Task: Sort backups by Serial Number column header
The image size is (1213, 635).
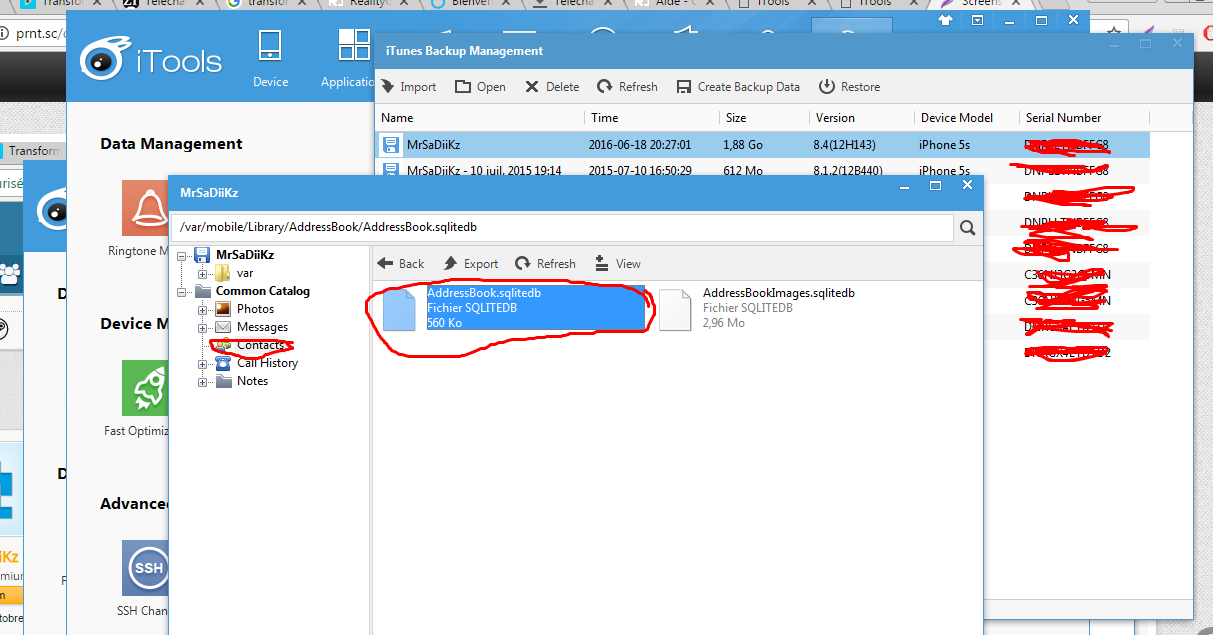Action: [x=1063, y=118]
